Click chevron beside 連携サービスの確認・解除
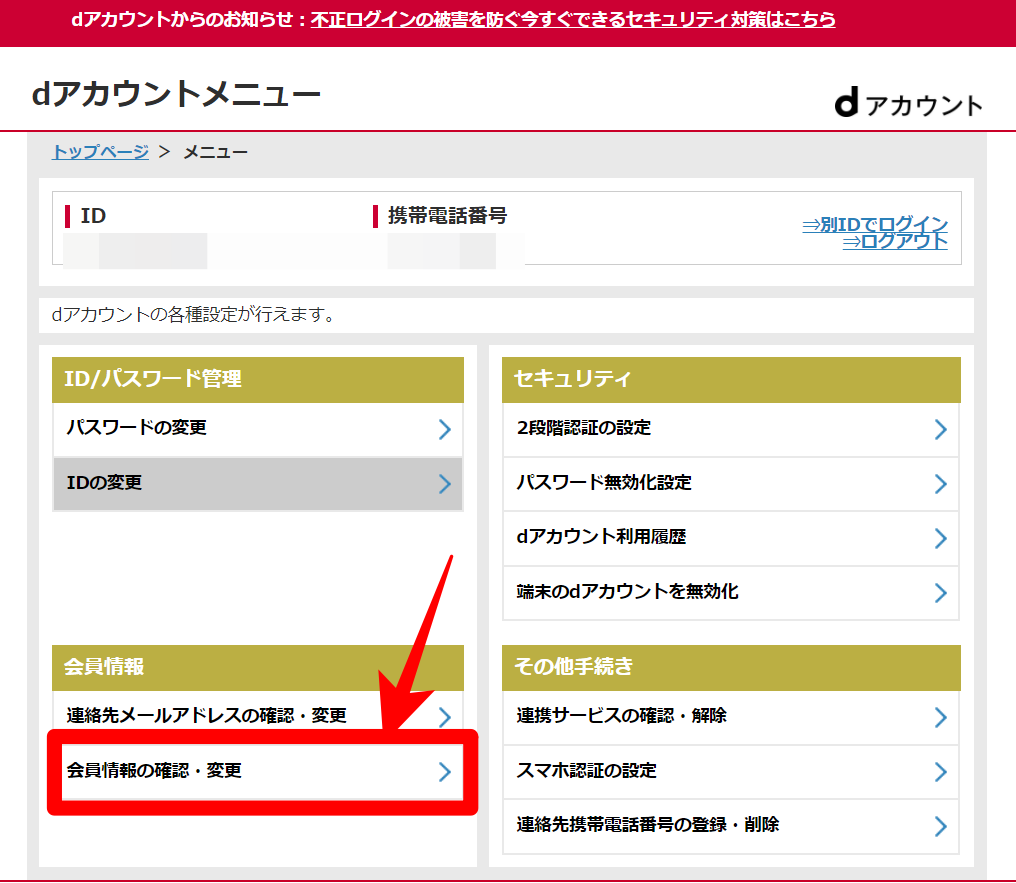 coord(941,717)
